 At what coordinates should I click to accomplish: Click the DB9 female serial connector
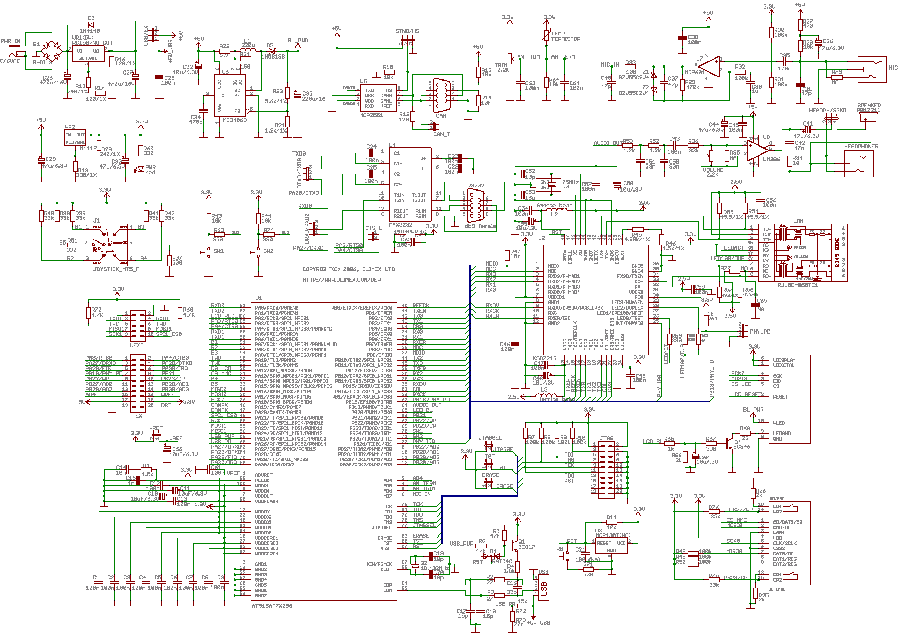pos(477,204)
